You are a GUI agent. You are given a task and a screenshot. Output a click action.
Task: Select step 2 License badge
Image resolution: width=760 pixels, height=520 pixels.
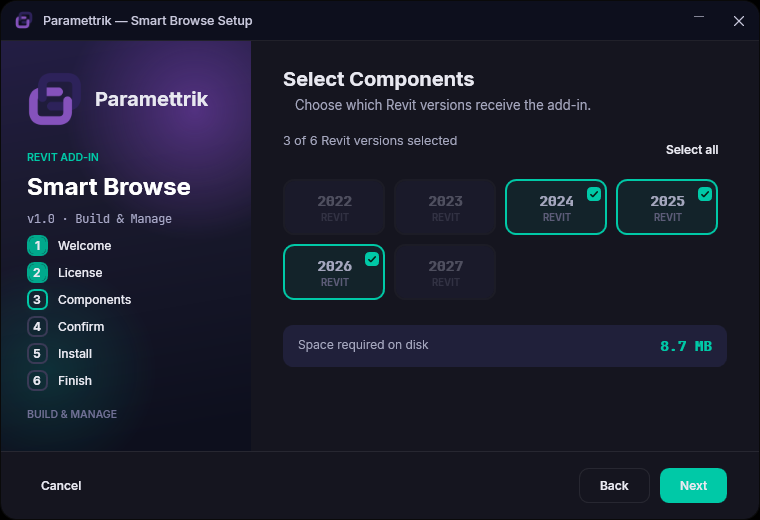coord(37,273)
